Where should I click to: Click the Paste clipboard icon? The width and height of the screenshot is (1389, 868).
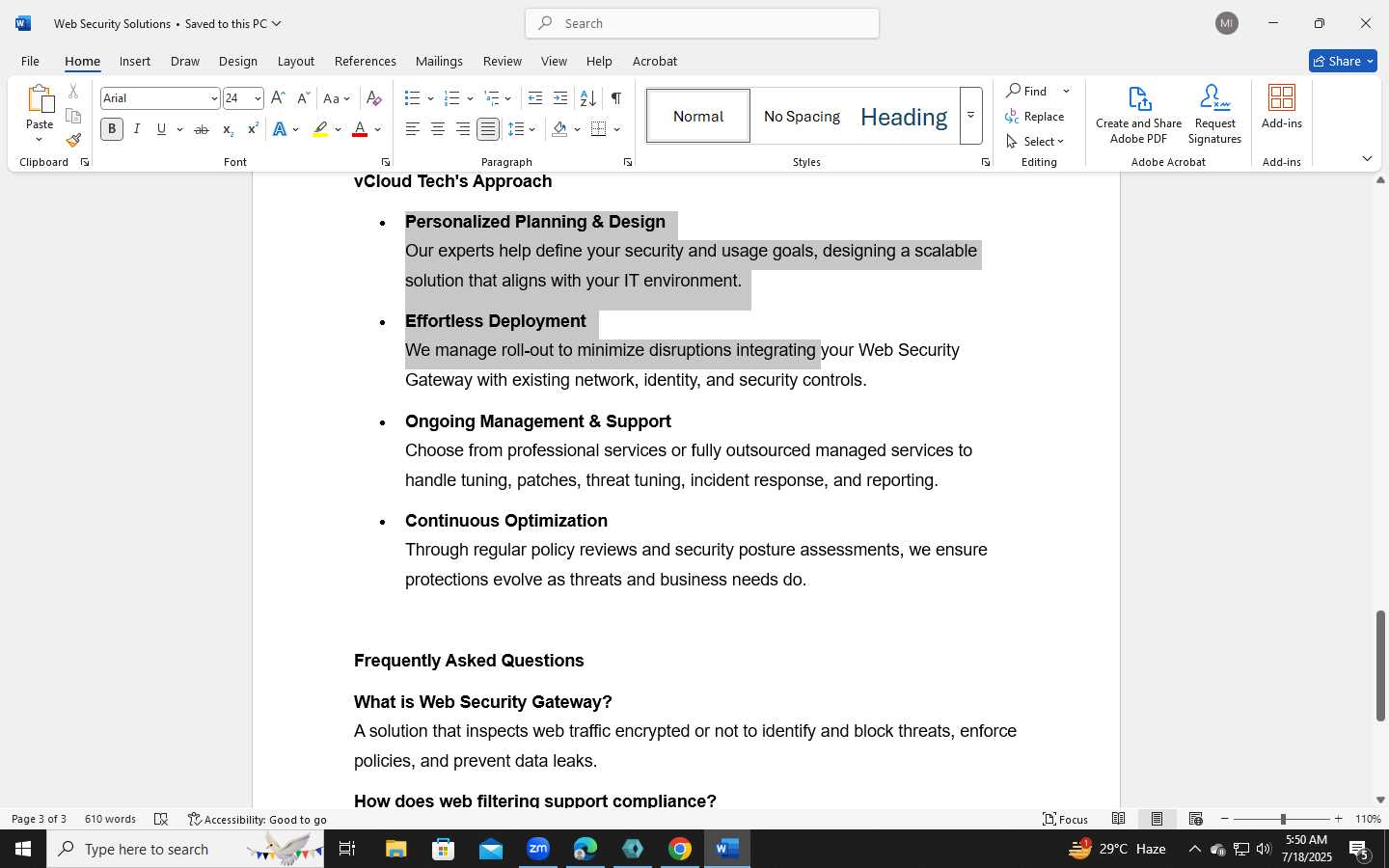click(40, 99)
